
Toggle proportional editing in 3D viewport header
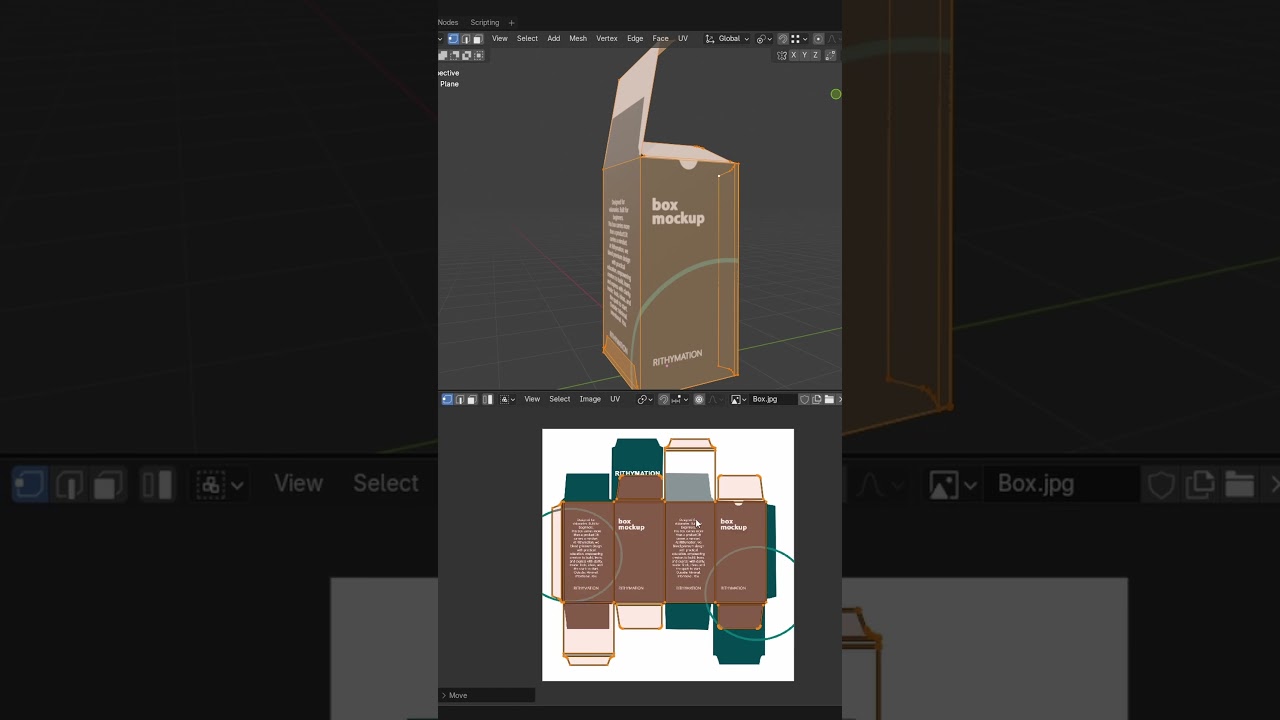click(818, 39)
